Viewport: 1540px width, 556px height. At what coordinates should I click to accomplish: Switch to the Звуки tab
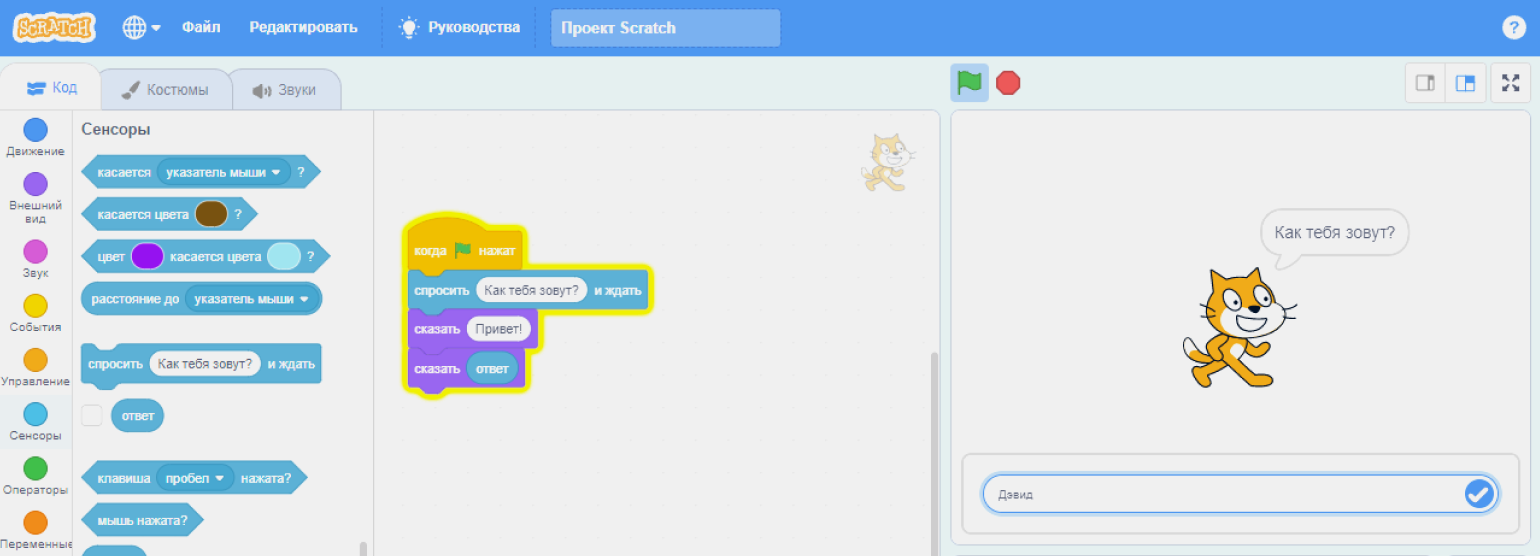click(x=285, y=90)
